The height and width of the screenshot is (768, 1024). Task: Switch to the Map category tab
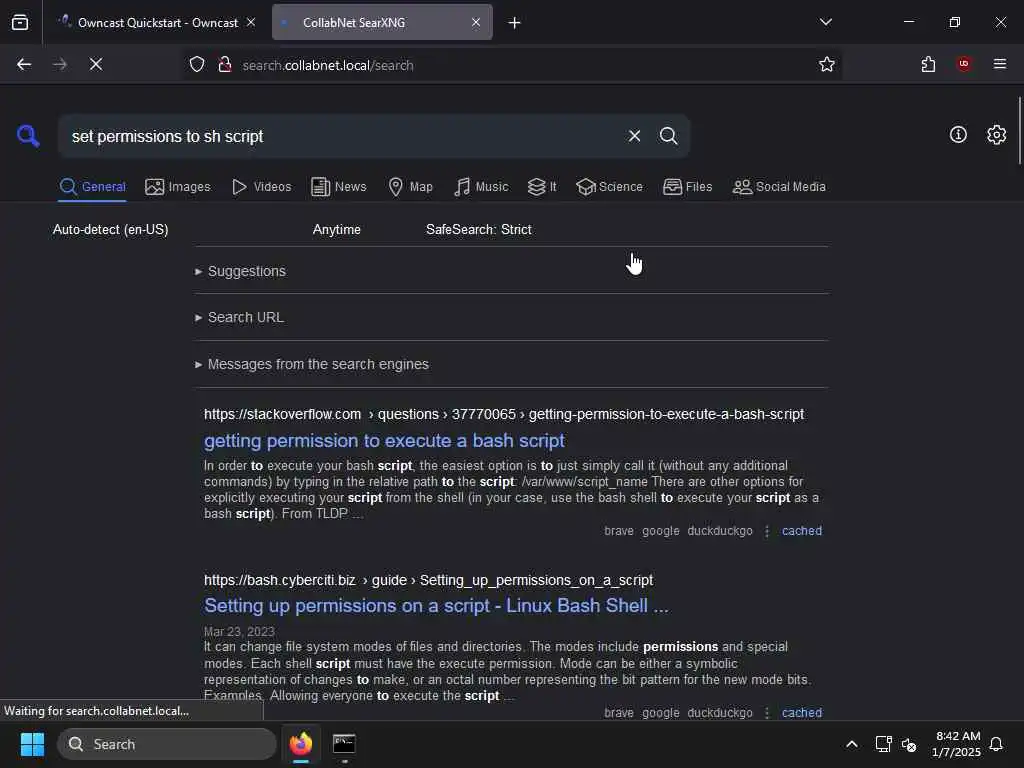pyautogui.click(x=410, y=187)
